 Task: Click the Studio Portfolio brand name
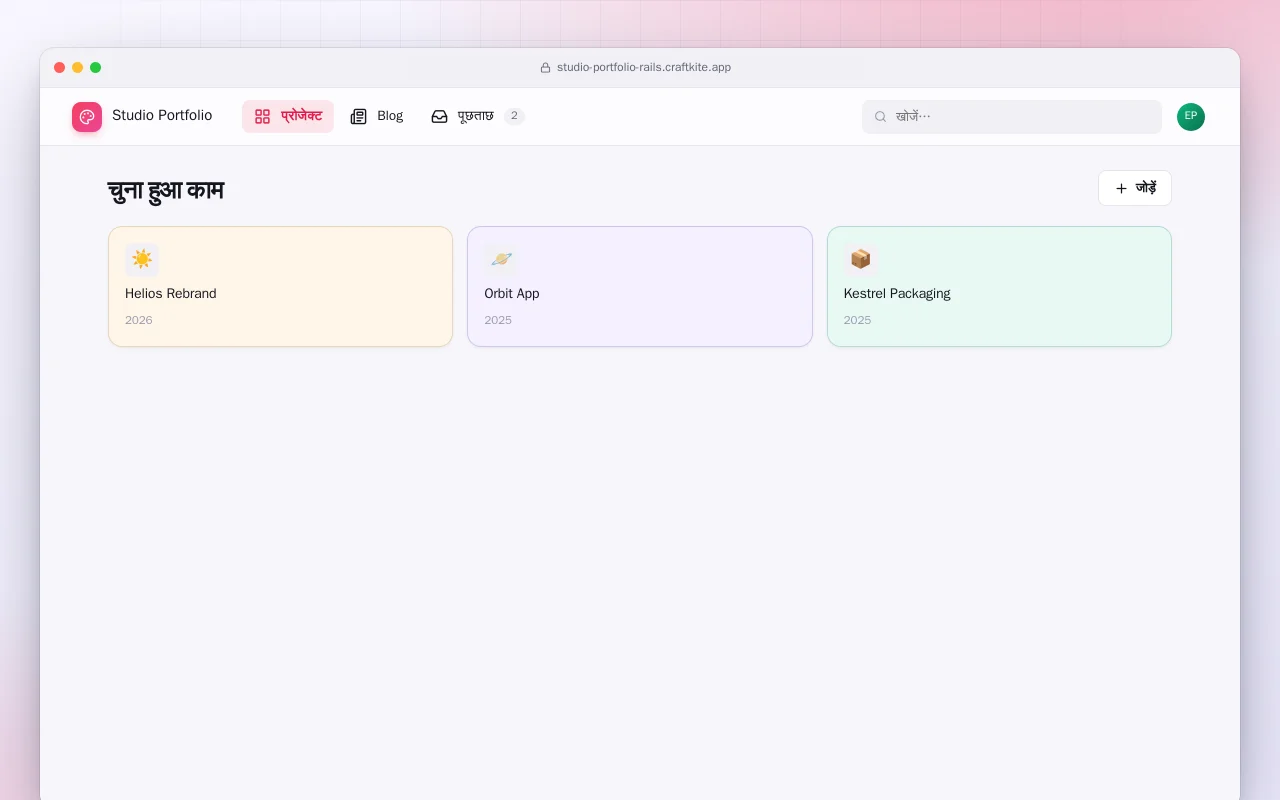pos(162,116)
